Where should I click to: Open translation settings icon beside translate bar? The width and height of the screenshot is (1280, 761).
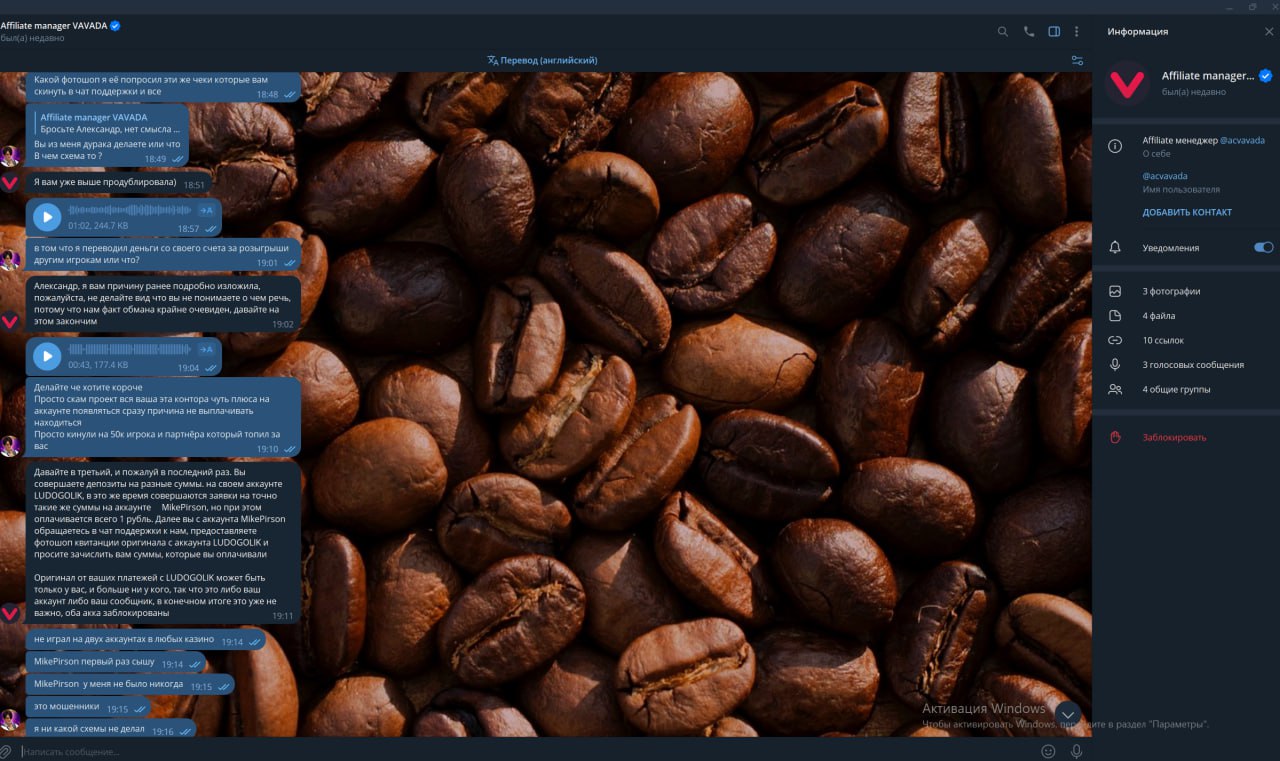click(x=1077, y=60)
